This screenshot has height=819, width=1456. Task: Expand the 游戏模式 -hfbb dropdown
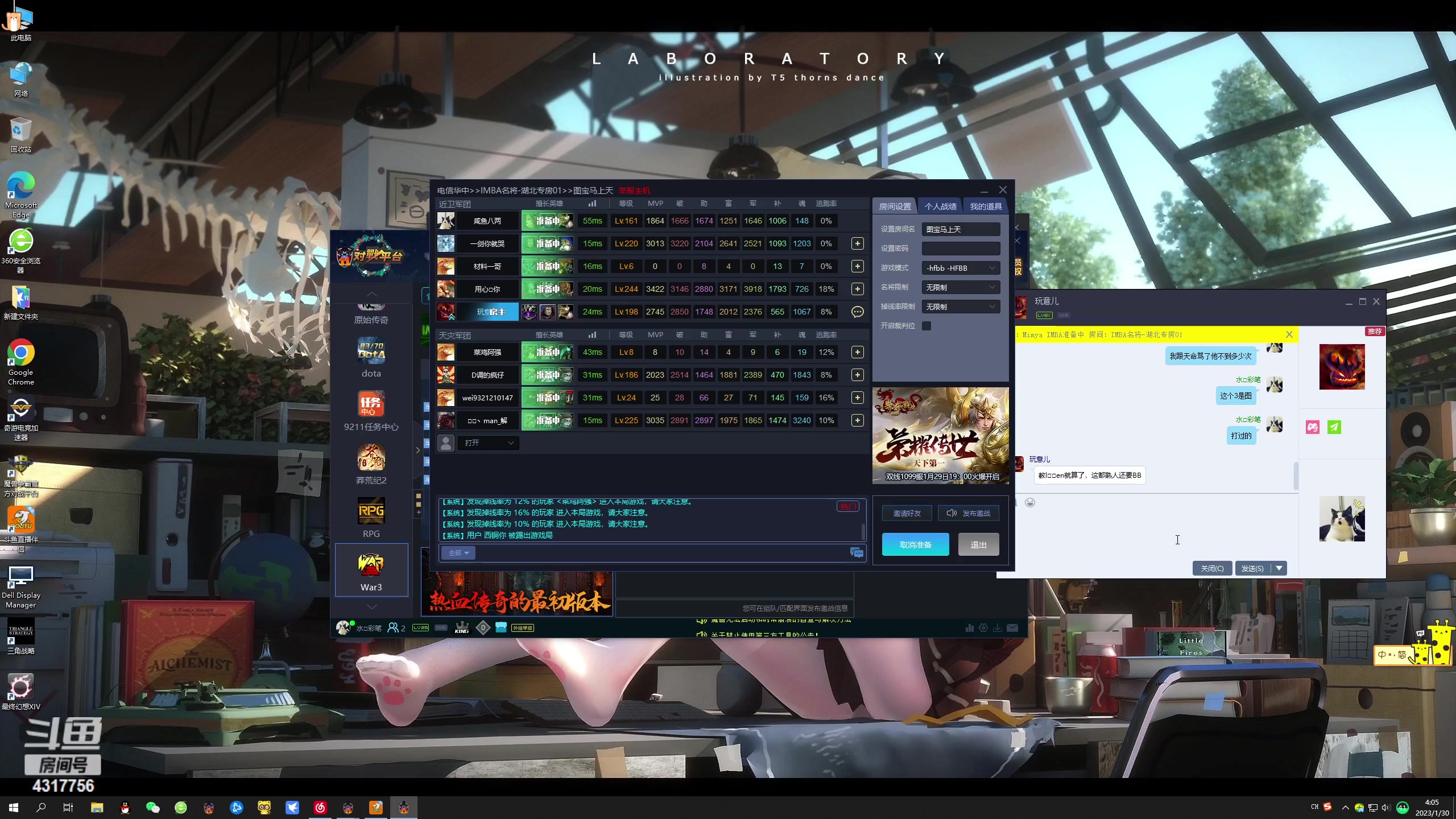(961, 268)
